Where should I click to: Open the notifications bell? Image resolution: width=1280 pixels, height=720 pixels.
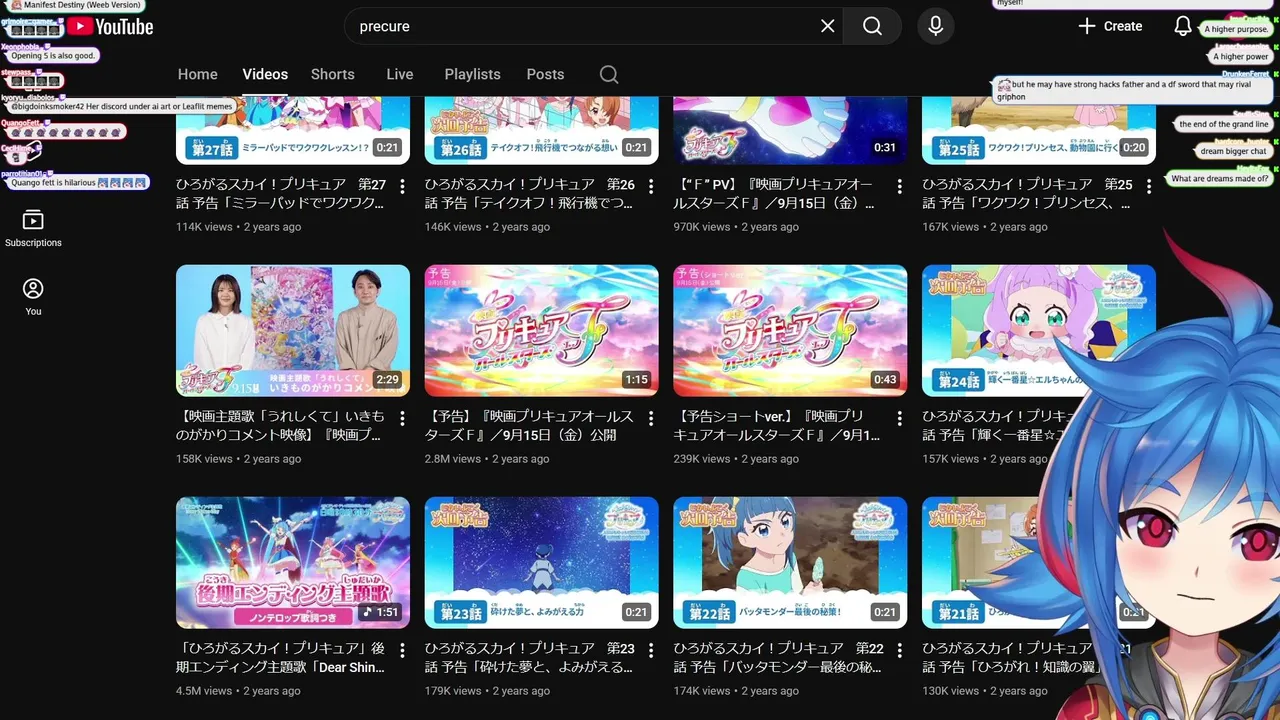pos(1183,26)
